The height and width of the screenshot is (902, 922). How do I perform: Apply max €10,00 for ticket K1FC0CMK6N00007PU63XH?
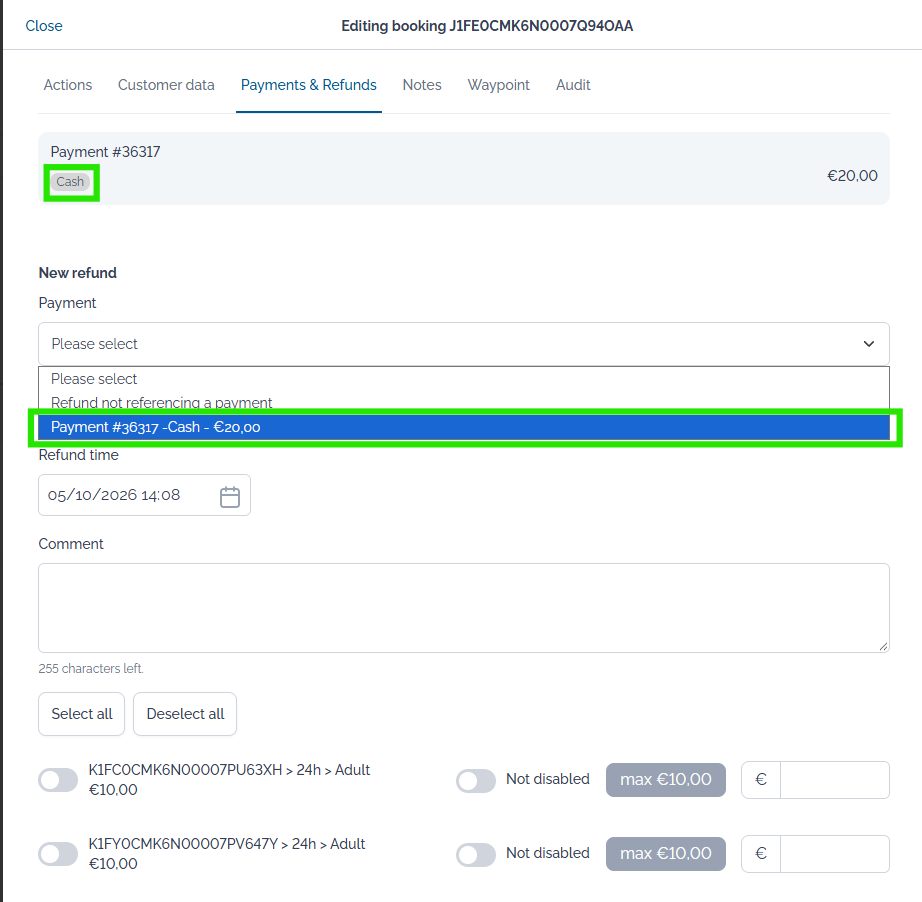click(666, 780)
